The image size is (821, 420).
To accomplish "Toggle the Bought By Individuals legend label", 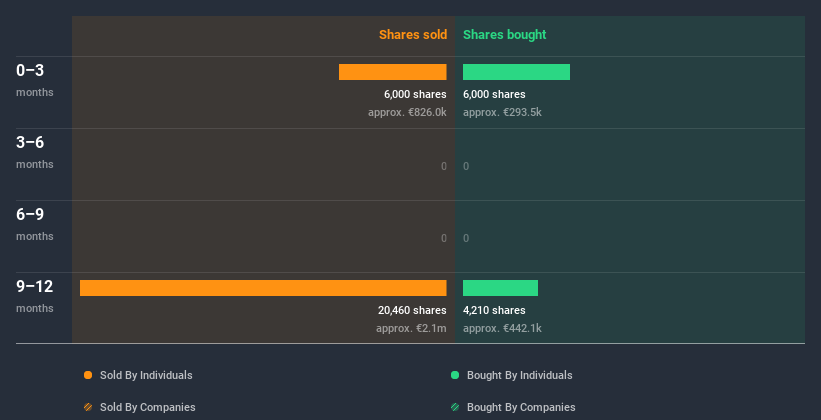I will click(519, 375).
